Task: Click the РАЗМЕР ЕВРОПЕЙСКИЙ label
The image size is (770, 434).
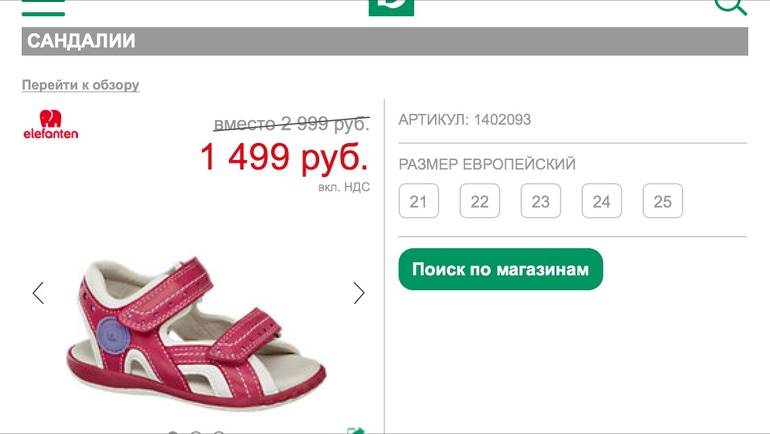Action: [487, 164]
